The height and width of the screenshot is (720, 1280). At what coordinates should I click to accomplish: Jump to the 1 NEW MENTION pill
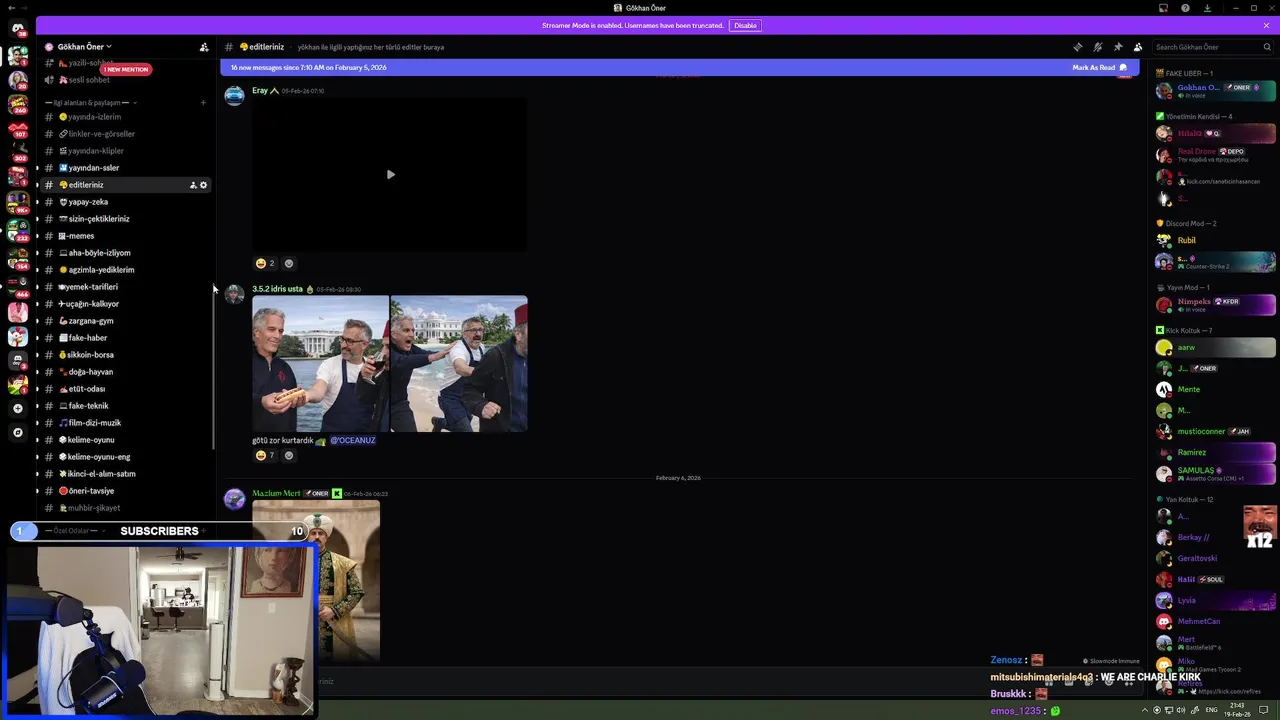126,69
